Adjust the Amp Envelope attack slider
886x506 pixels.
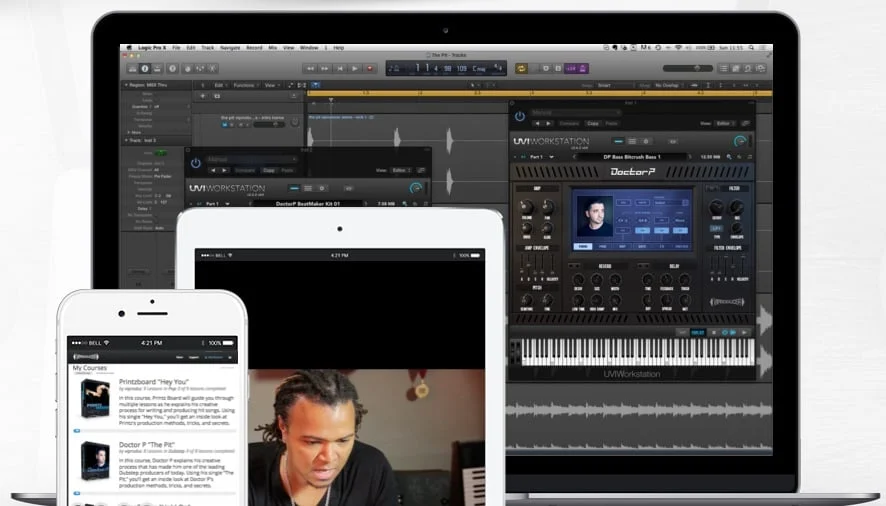[x=522, y=265]
